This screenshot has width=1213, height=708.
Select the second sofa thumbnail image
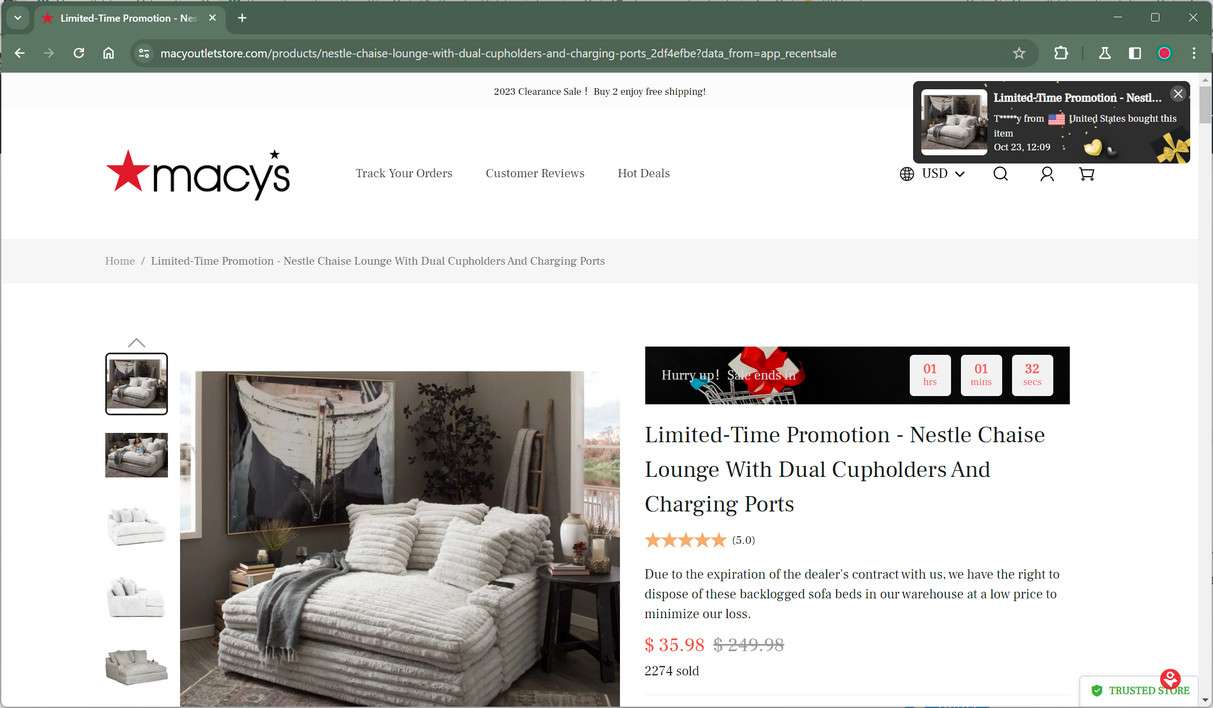pos(136,455)
